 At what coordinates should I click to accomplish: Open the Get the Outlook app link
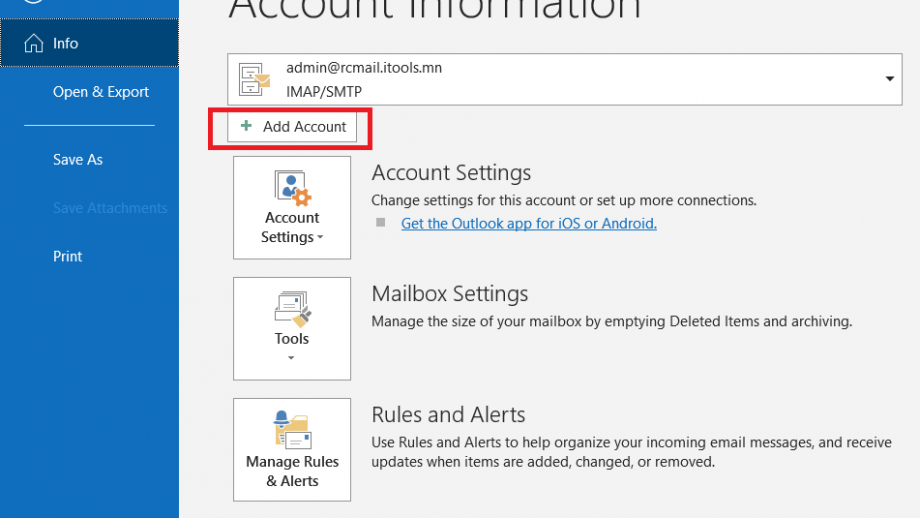(529, 224)
